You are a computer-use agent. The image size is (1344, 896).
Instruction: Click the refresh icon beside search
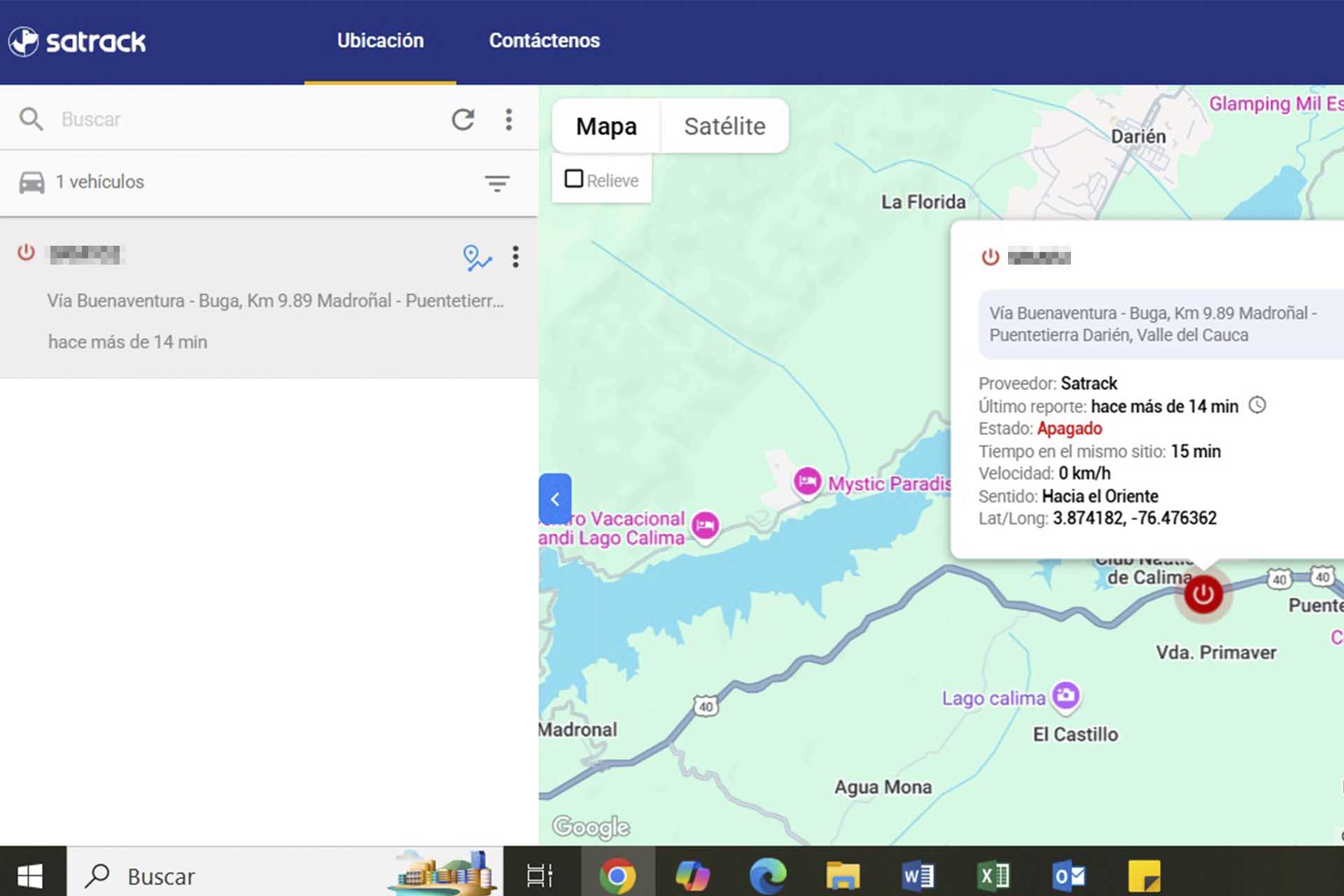point(463,120)
